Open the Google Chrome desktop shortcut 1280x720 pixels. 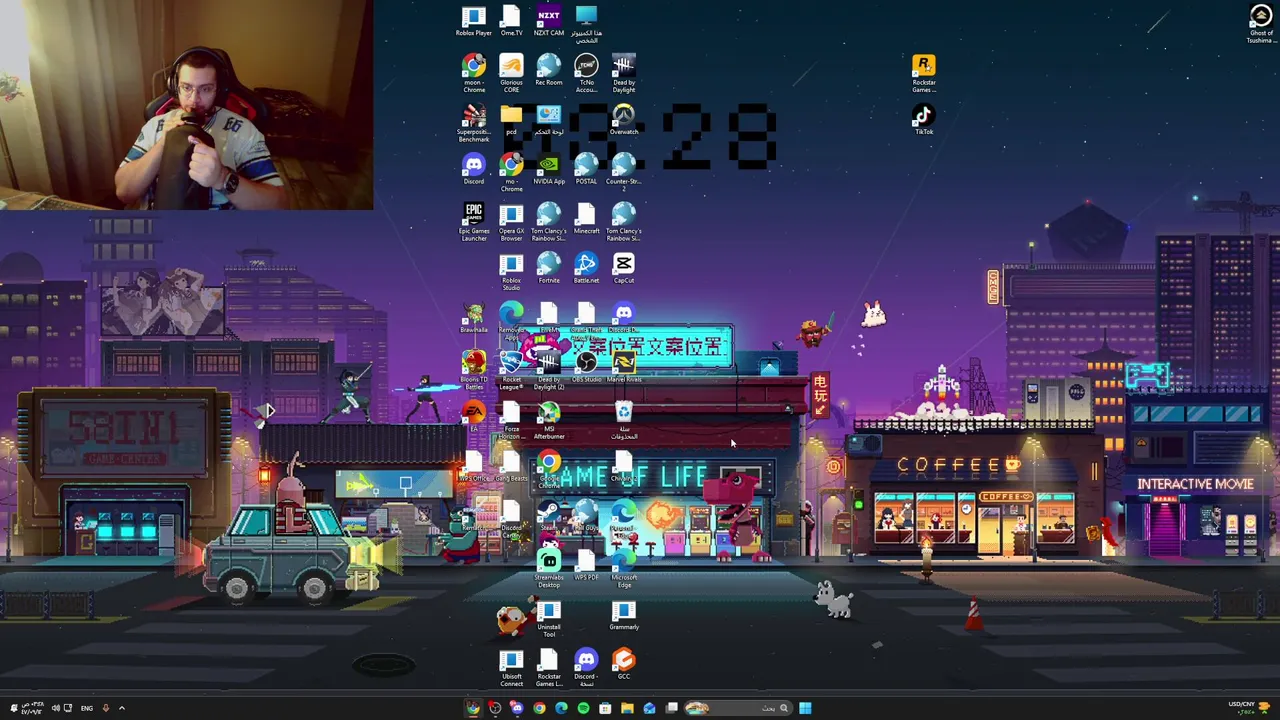tap(549, 469)
